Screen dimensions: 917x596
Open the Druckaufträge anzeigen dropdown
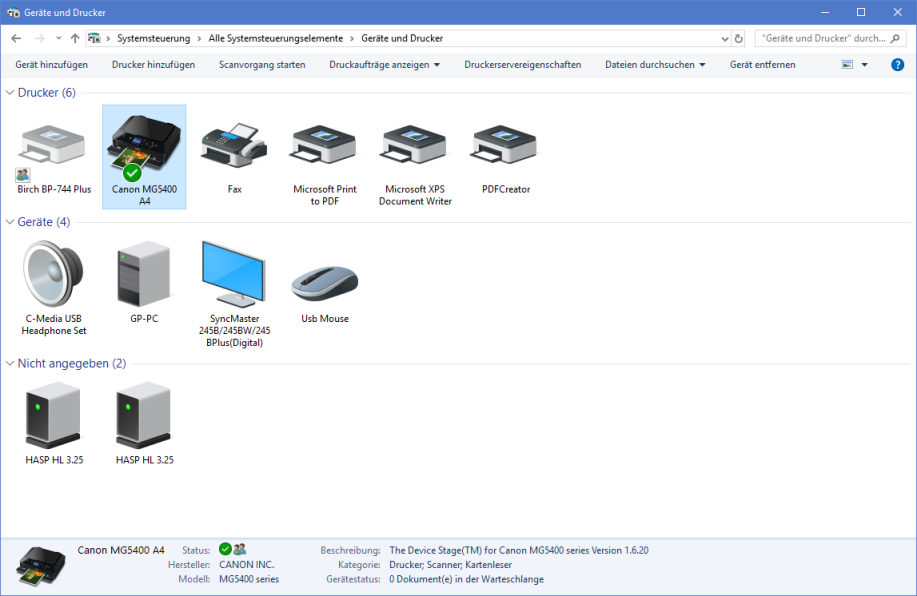(384, 65)
